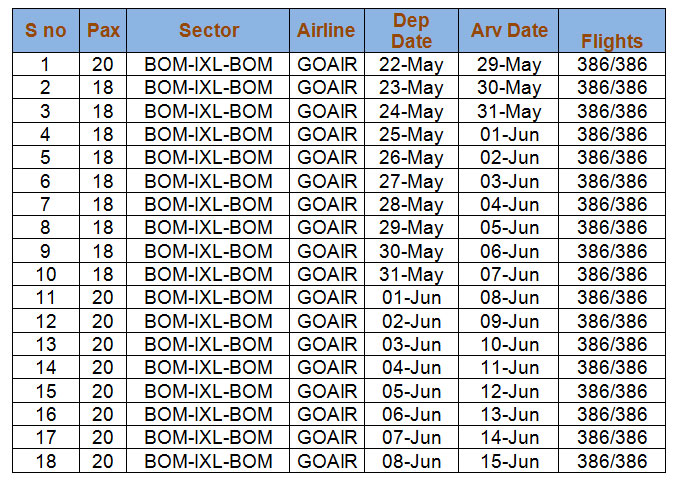Image resolution: width=673 pixels, height=480 pixels.
Task: Select the 07-Jun arrival date cell
Action: point(509,274)
